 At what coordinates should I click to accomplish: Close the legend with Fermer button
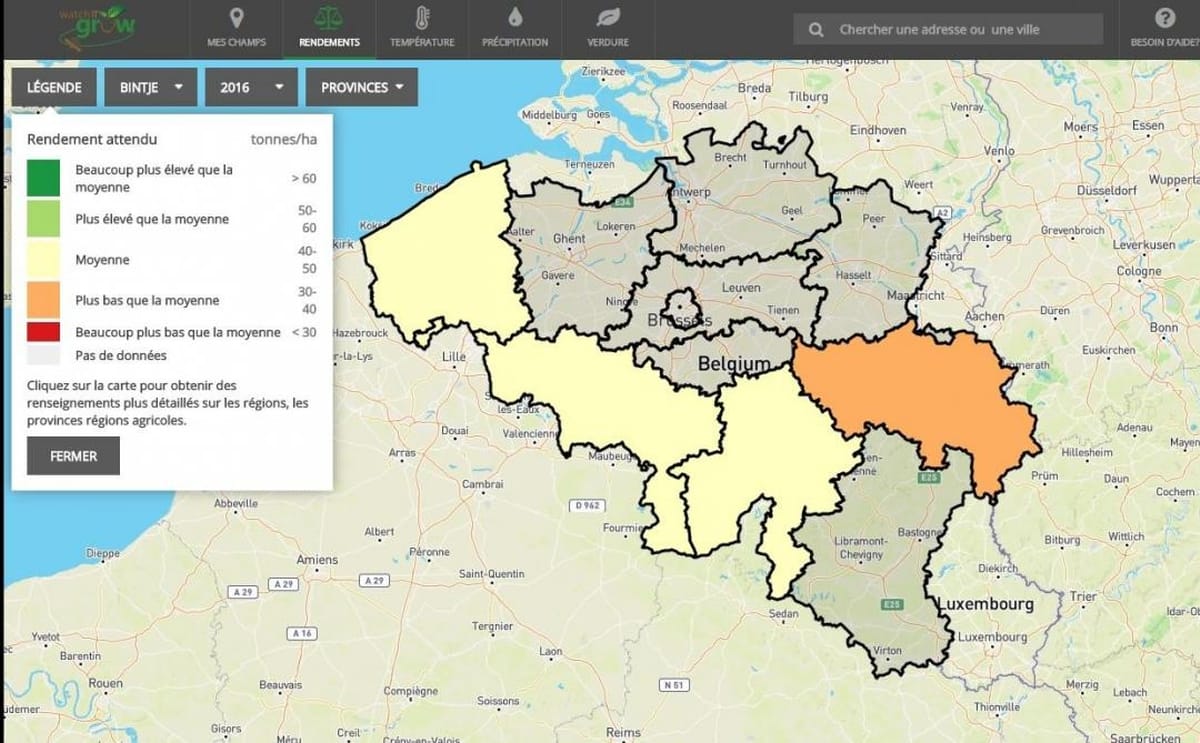click(x=73, y=456)
